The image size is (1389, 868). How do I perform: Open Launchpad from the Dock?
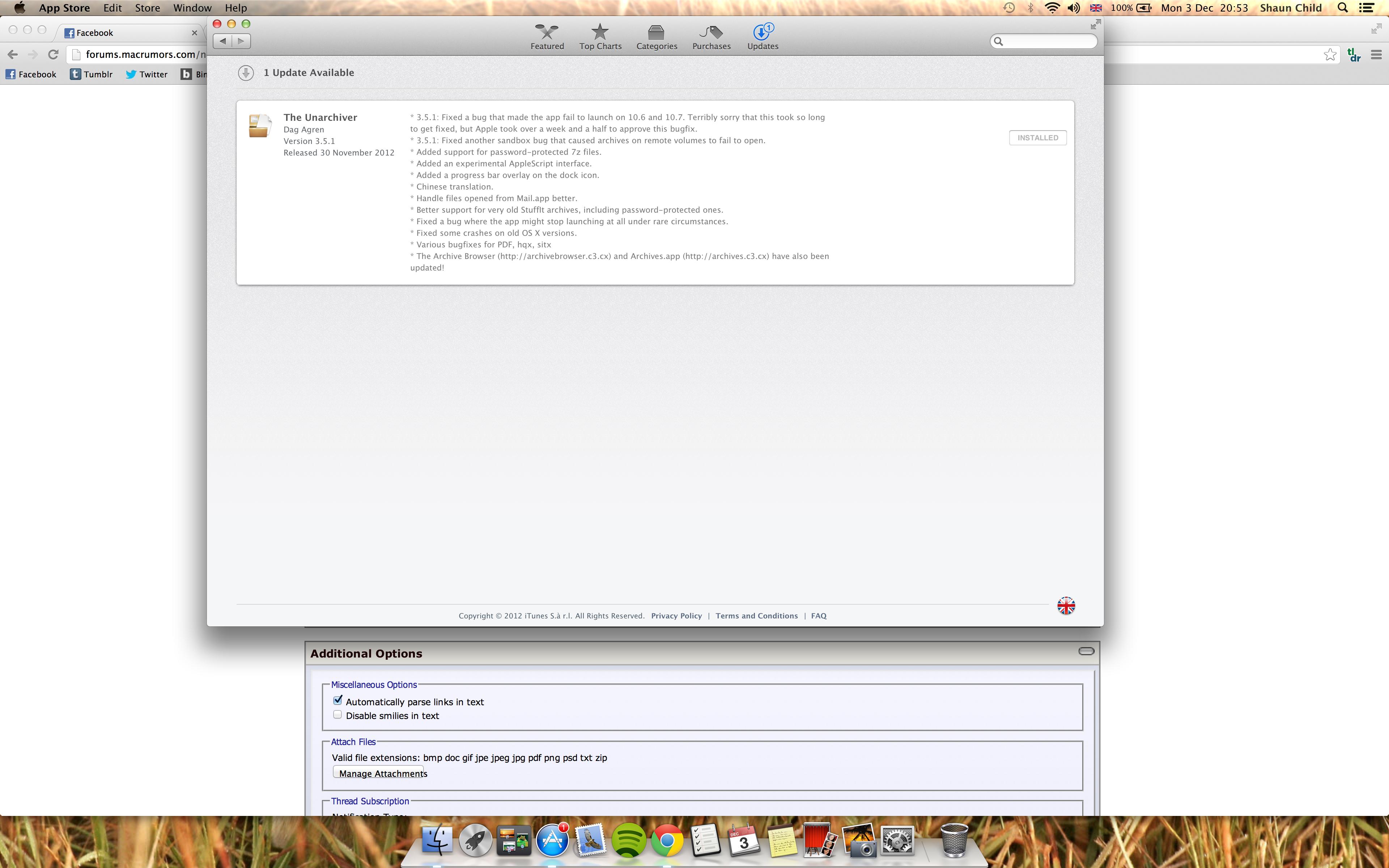coord(475,841)
